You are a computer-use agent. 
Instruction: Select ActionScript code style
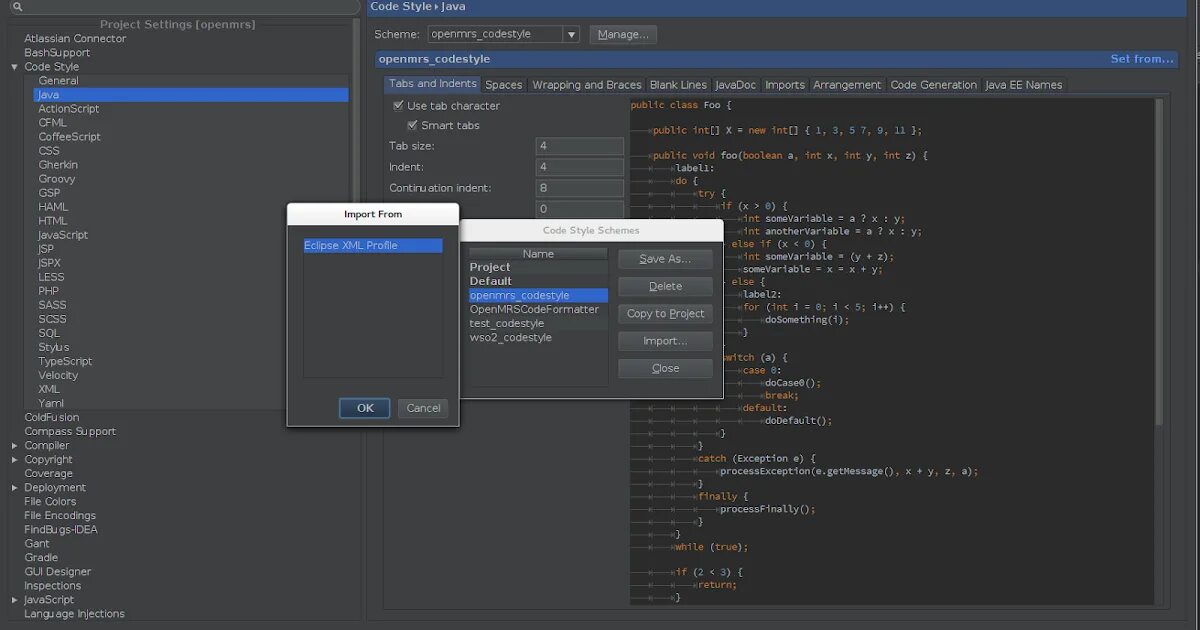[x=69, y=109]
